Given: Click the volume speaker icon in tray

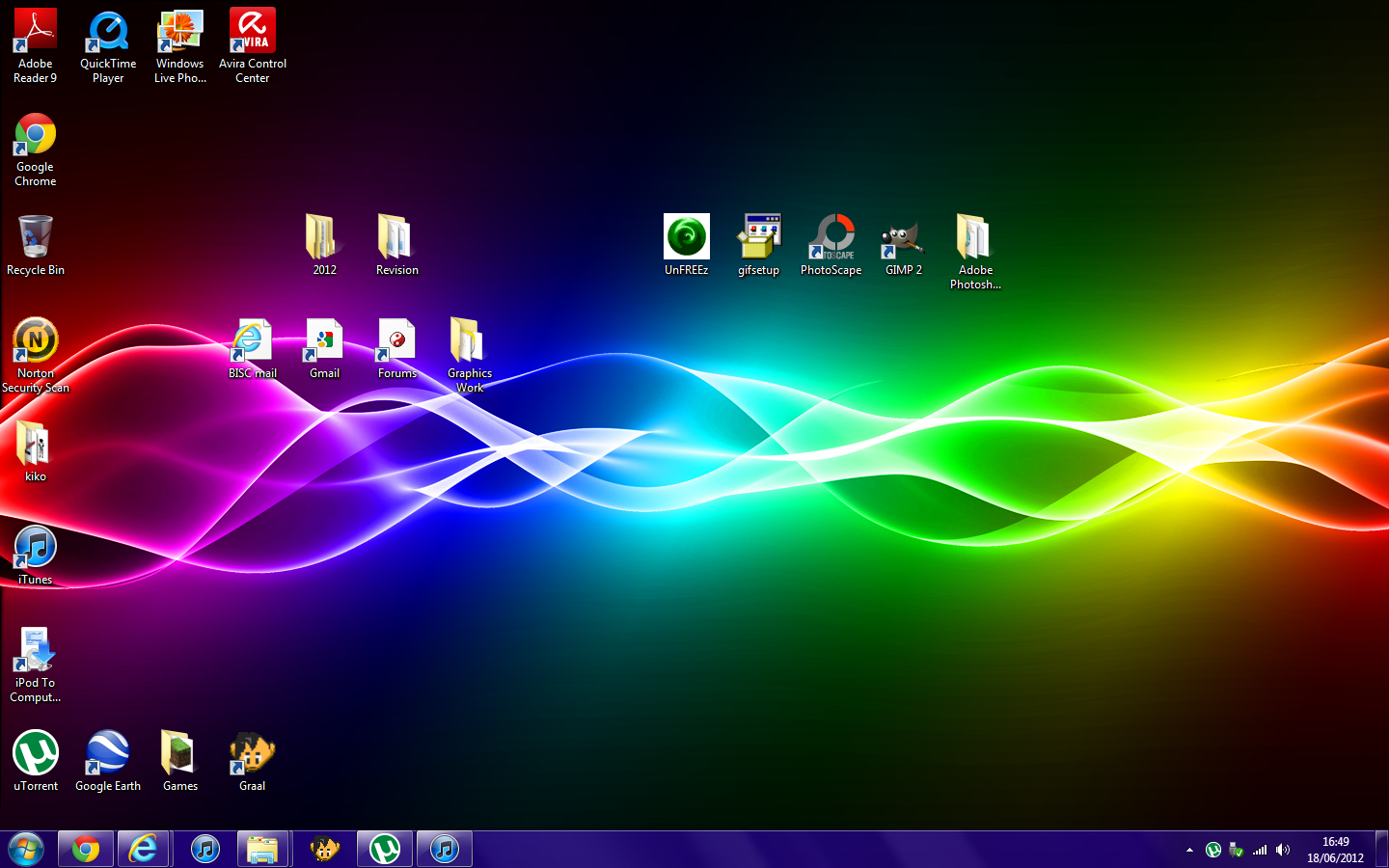Looking at the screenshot, I should click(1283, 850).
